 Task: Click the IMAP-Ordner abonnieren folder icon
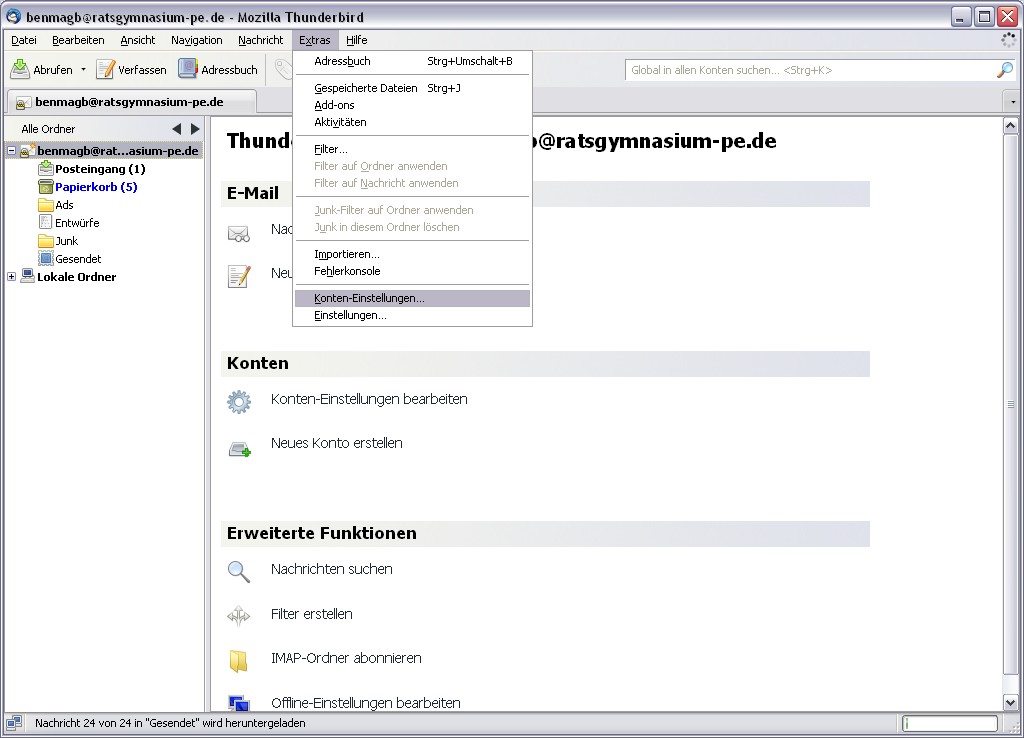tap(239, 661)
